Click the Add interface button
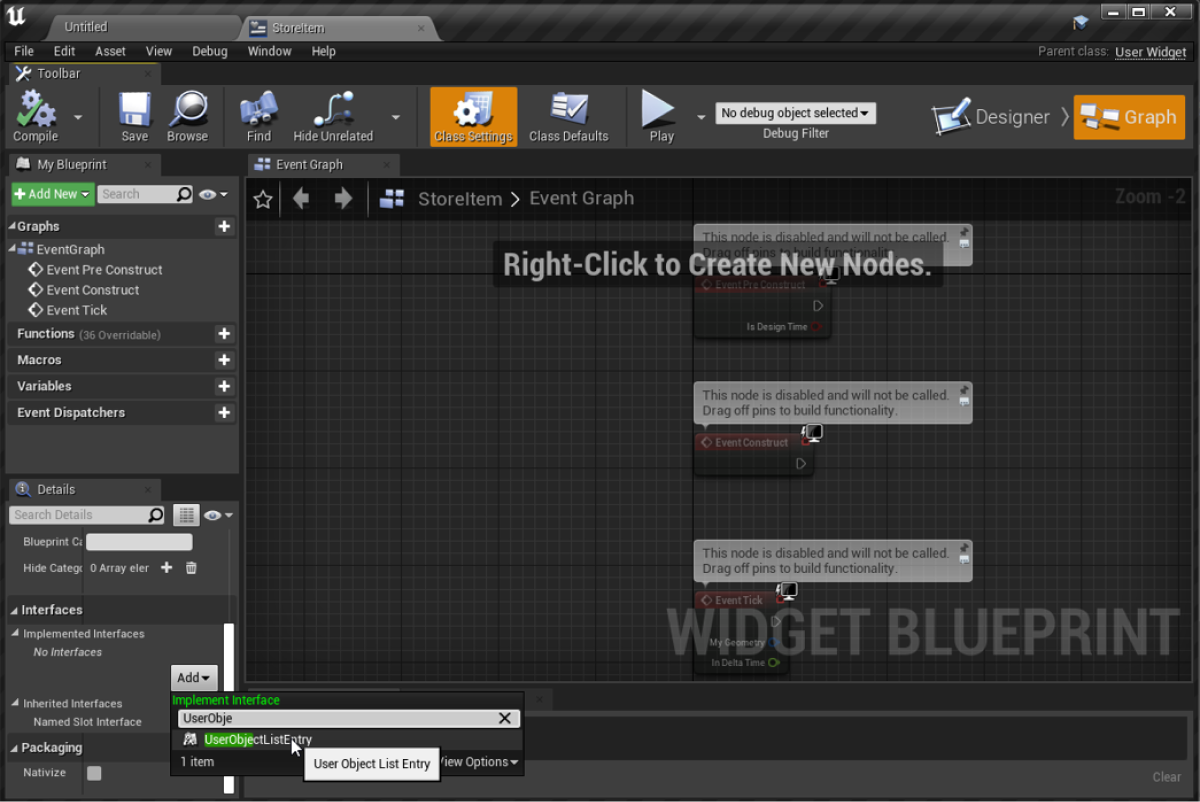 pyautogui.click(x=193, y=677)
